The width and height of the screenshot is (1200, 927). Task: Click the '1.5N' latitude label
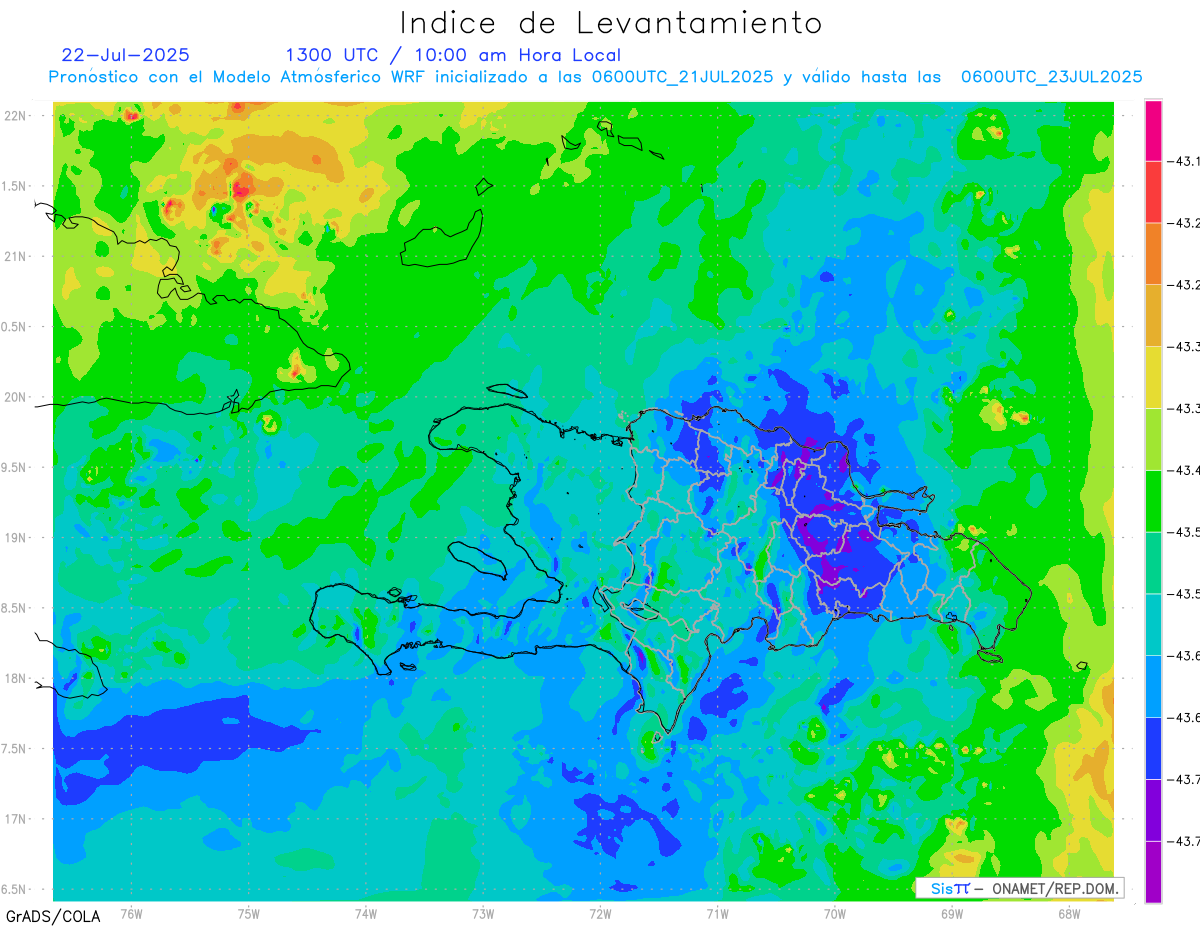[15, 186]
